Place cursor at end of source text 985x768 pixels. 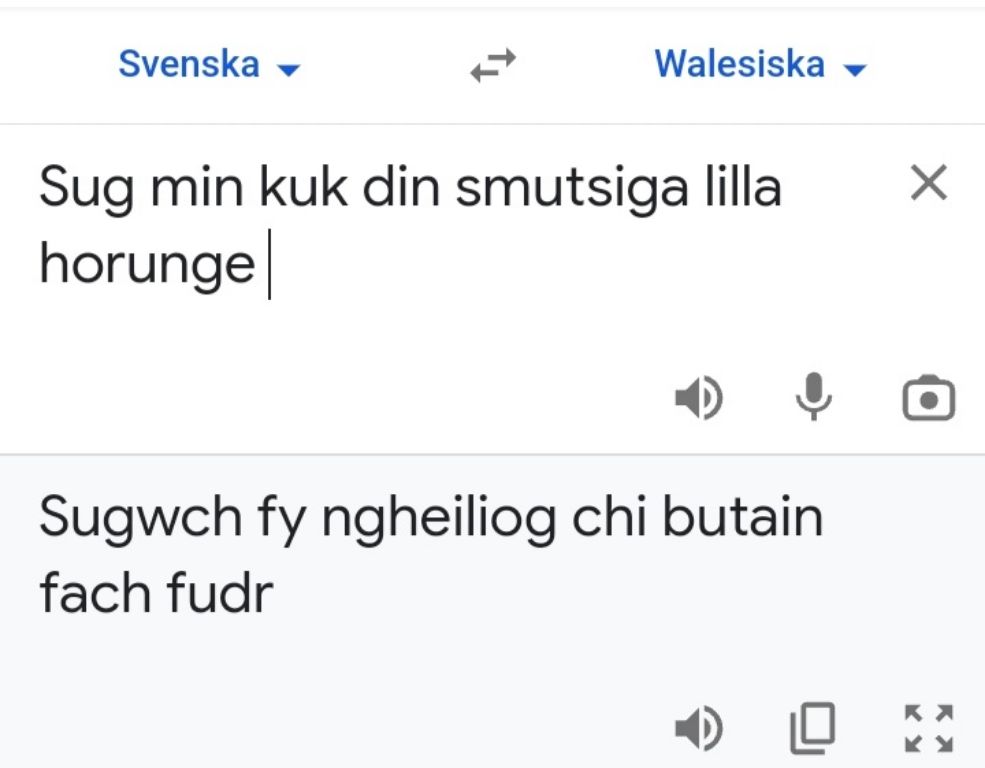267,264
